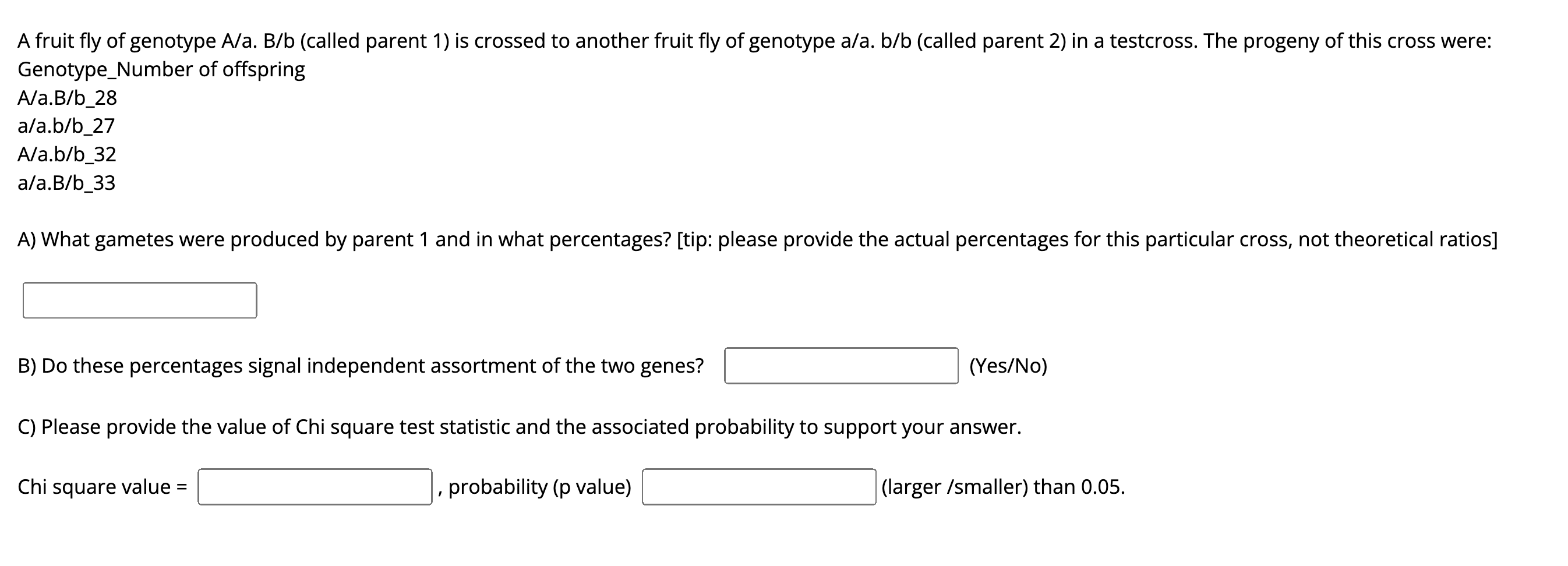The height and width of the screenshot is (566, 1568).
Task: Click the gamete percentages answer box
Action: [x=139, y=300]
